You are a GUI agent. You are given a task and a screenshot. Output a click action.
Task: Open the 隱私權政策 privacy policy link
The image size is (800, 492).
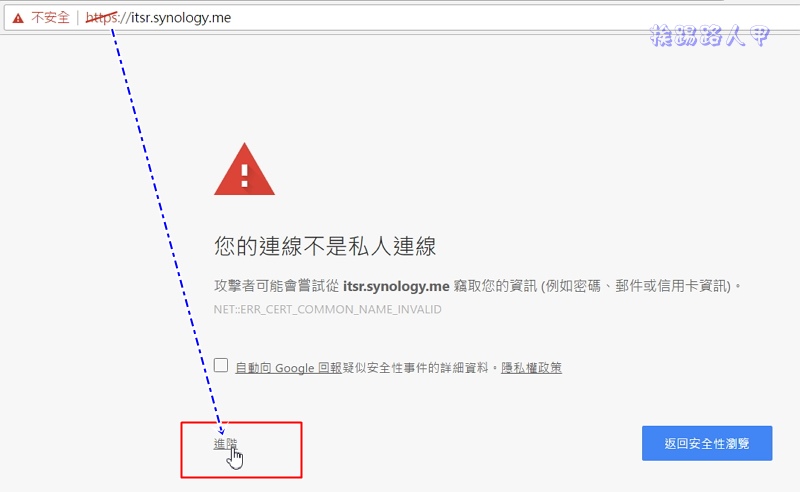coord(531,367)
